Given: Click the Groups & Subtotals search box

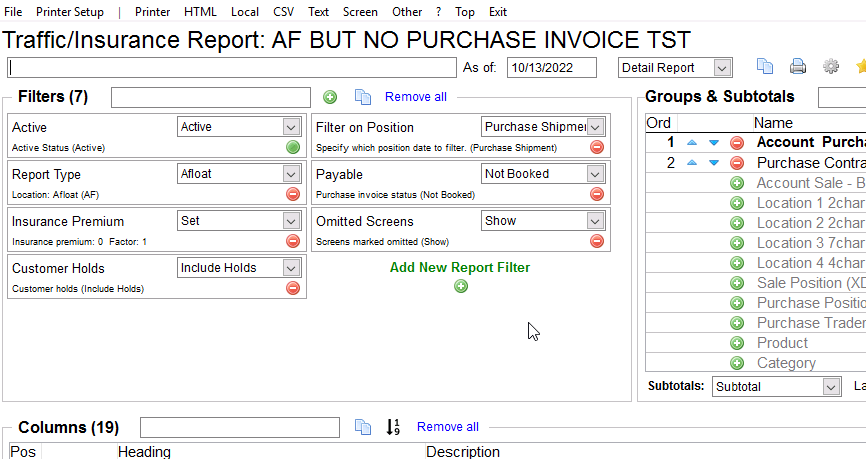Looking at the screenshot, I should pos(842,97).
